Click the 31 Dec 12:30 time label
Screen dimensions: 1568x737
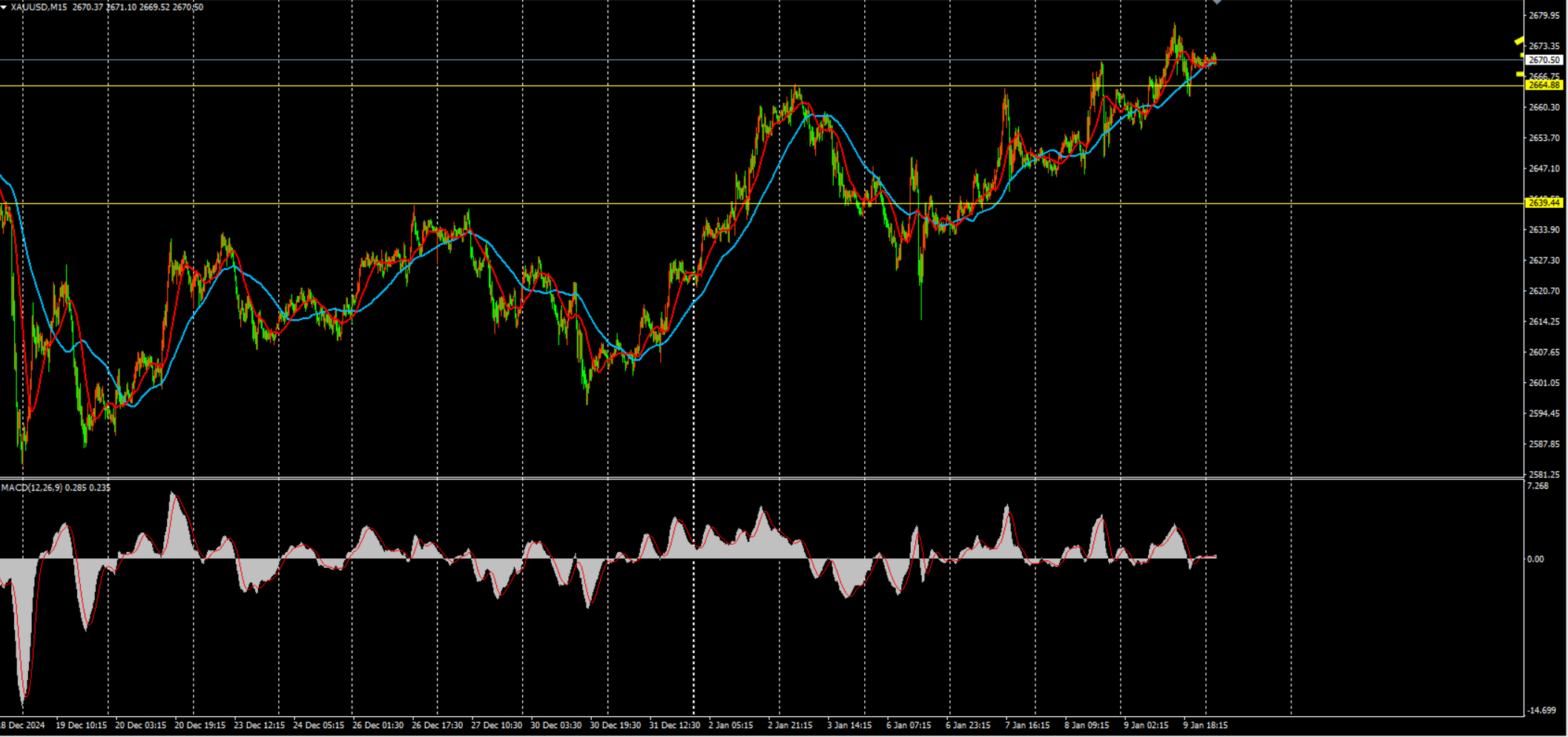674,726
